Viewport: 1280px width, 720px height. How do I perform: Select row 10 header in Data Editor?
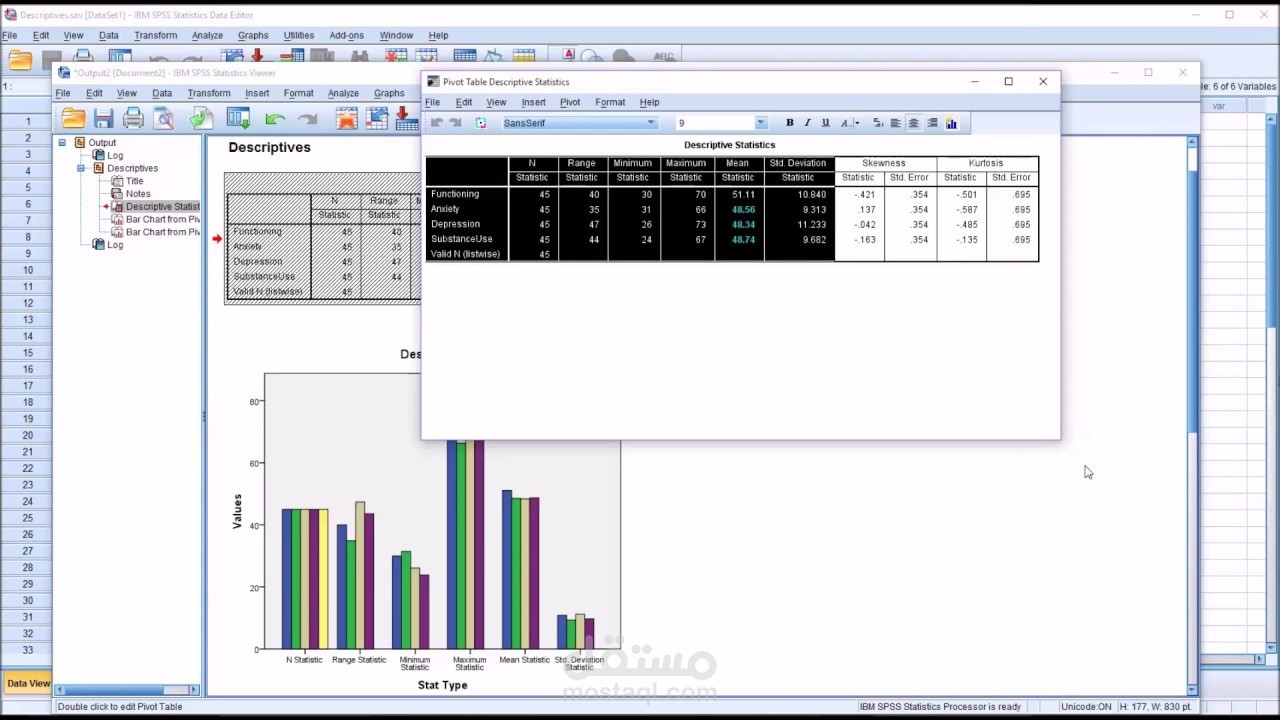click(28, 270)
